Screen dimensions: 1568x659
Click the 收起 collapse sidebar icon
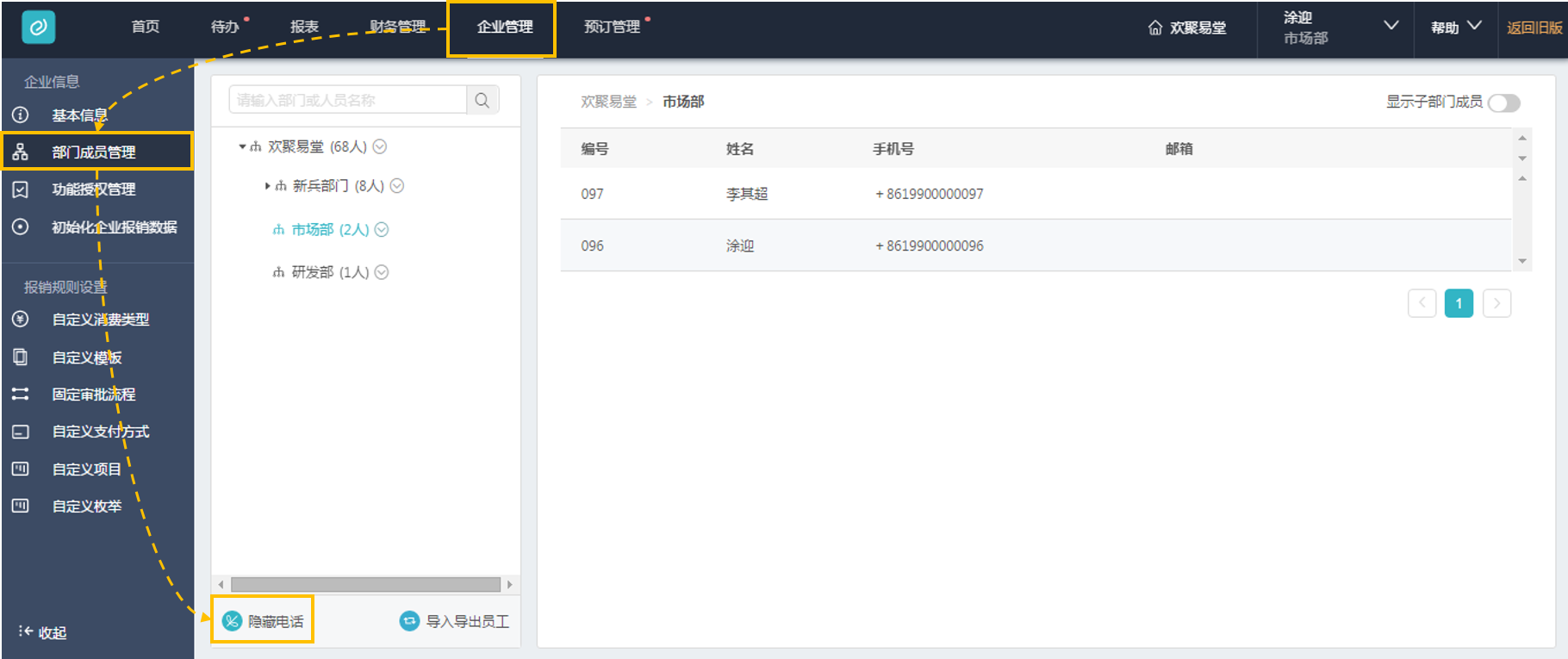click(x=26, y=631)
